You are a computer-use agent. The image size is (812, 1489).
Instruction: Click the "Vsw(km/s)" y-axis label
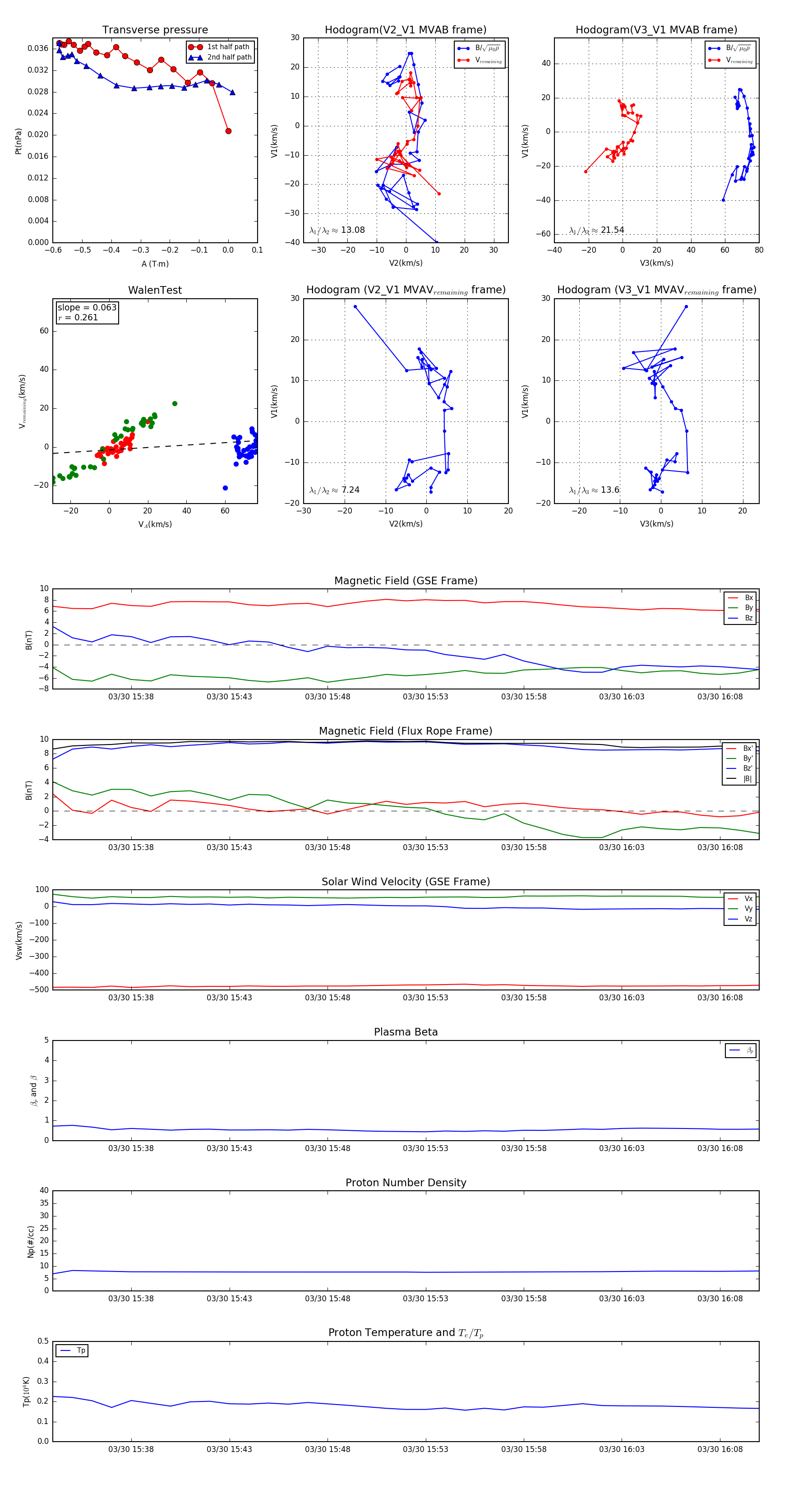click(x=18, y=940)
